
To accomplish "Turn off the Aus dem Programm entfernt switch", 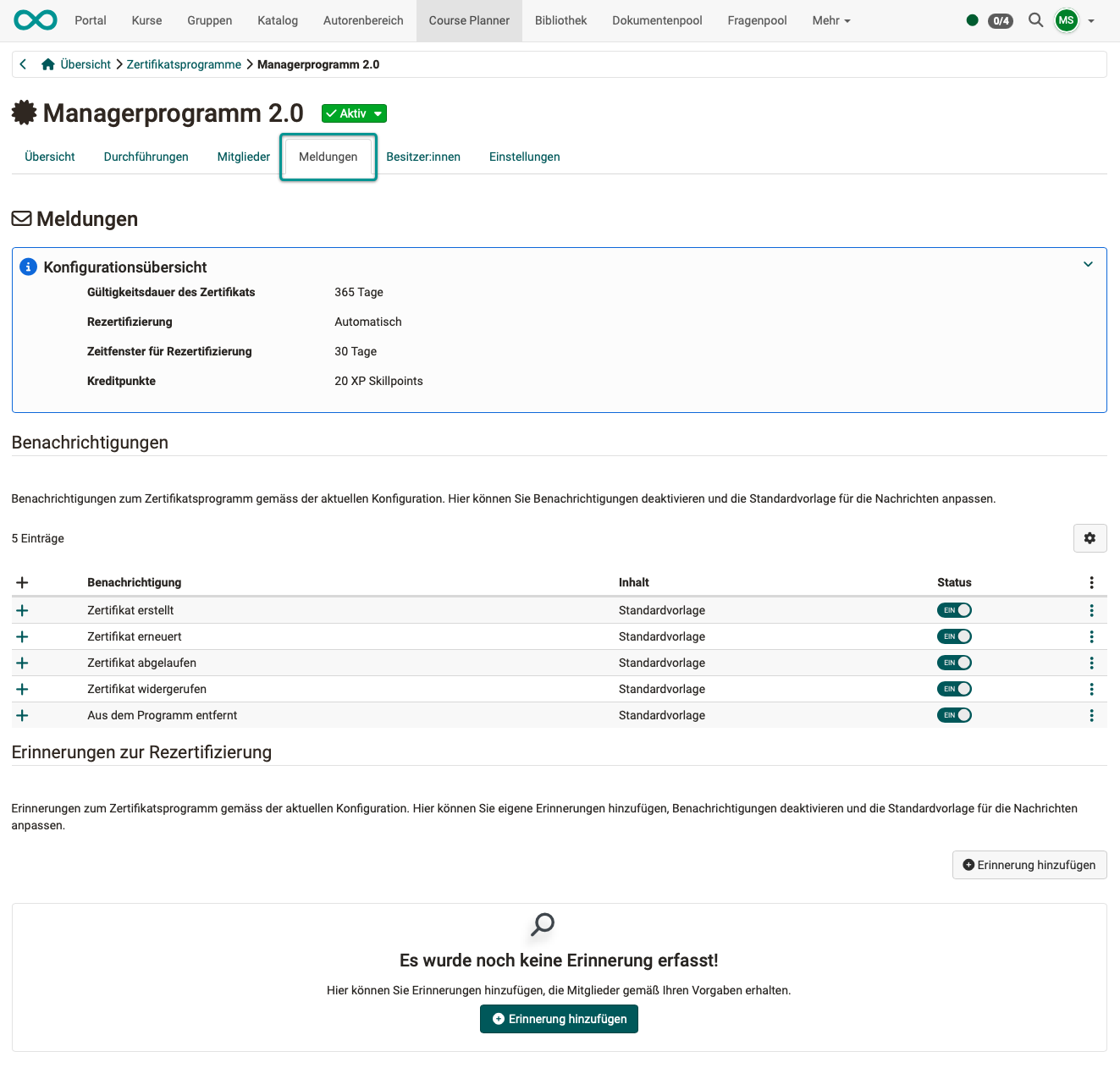I will (x=954, y=714).
